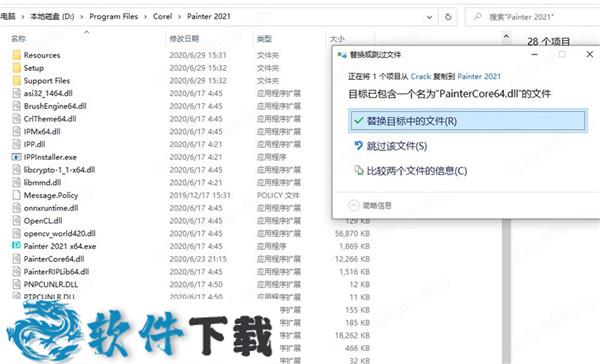Close the replace or skip files dialog
The image size is (600, 364).
pyautogui.click(x=590, y=54)
